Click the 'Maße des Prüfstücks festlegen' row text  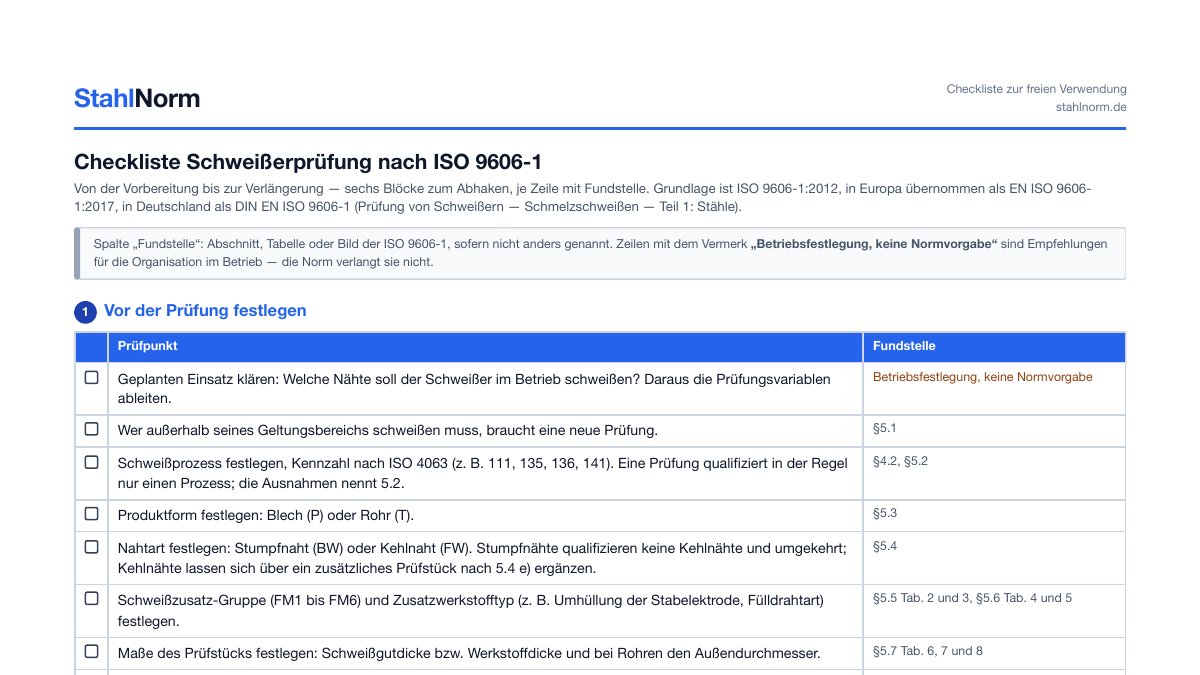[469, 653]
